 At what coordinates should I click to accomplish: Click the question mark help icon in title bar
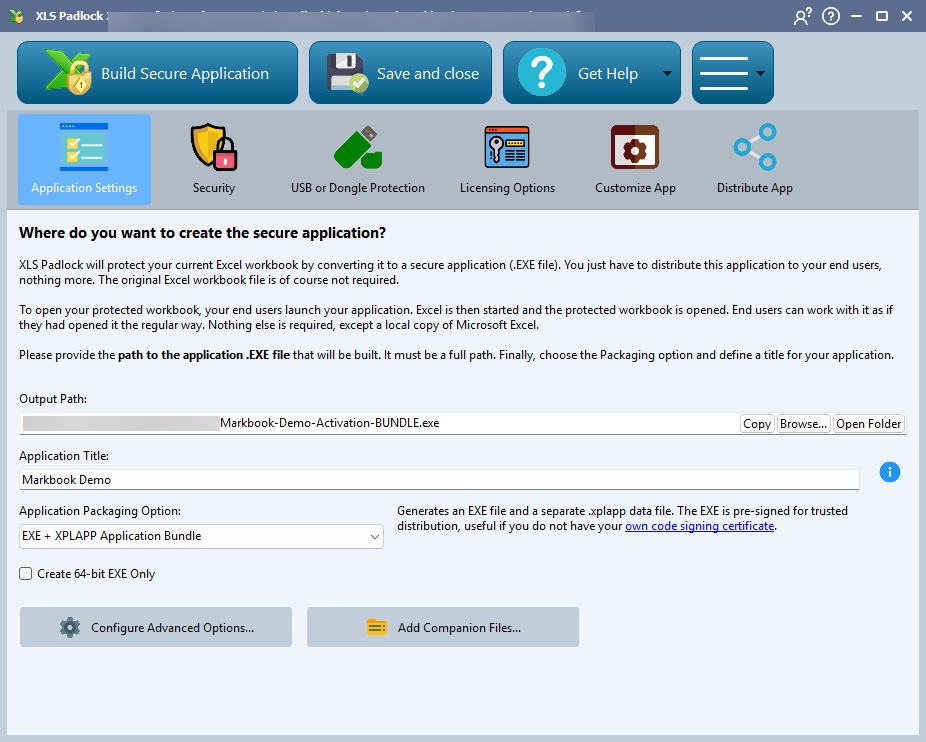pyautogui.click(x=831, y=16)
